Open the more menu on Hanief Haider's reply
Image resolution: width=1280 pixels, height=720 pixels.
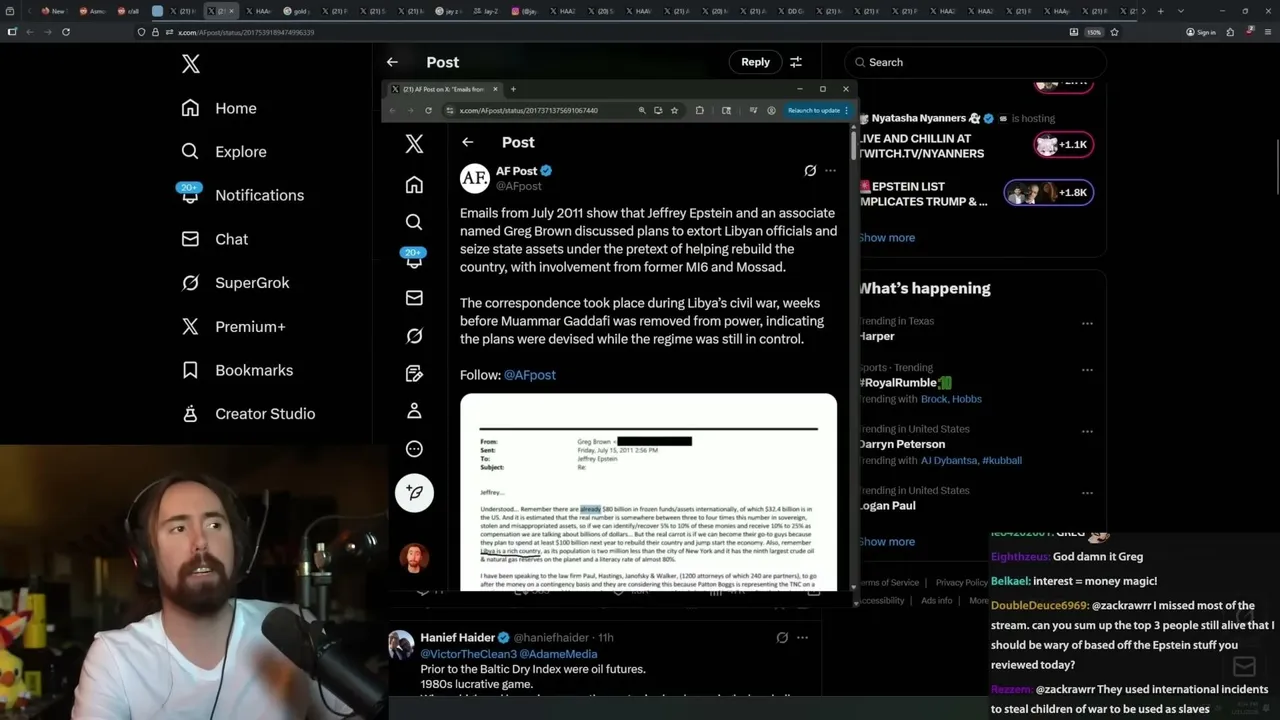(x=802, y=637)
